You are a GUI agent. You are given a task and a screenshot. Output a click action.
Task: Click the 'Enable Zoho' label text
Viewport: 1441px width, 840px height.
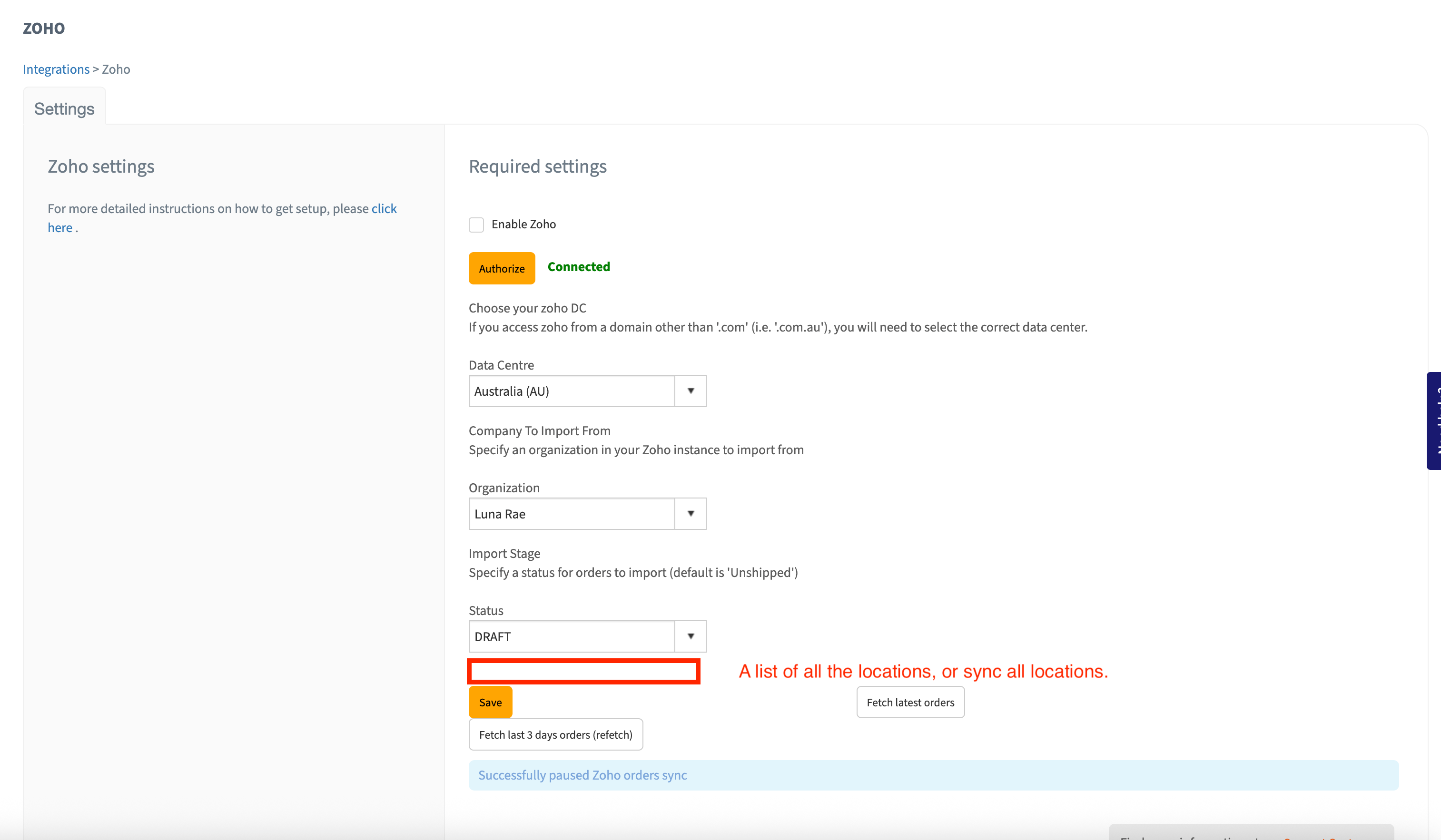point(523,225)
